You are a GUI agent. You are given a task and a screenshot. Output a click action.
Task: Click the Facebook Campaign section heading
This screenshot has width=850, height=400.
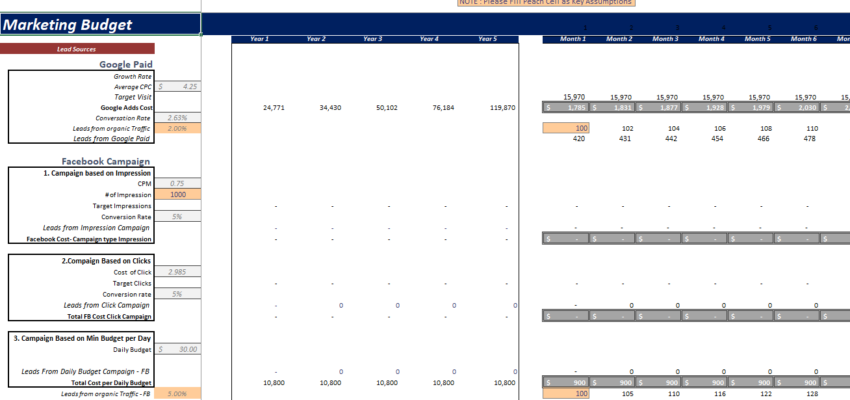click(x=106, y=161)
